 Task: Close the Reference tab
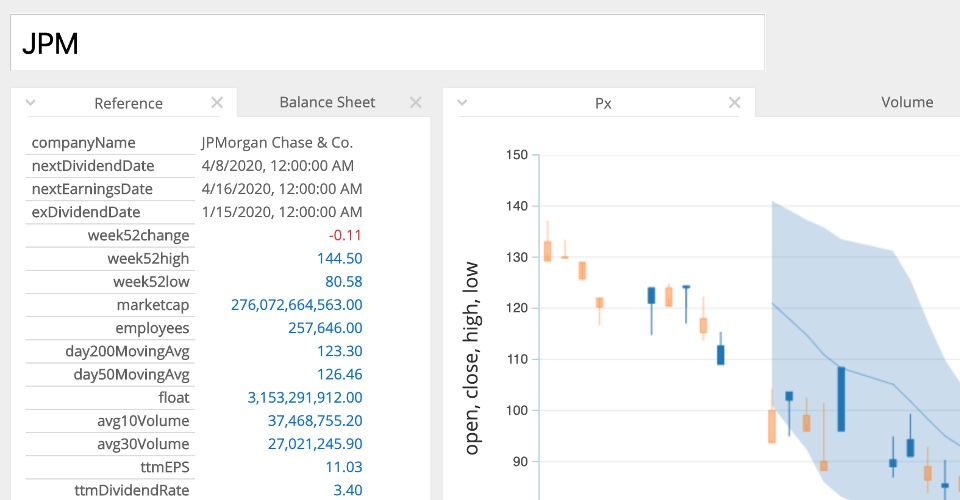pos(217,102)
